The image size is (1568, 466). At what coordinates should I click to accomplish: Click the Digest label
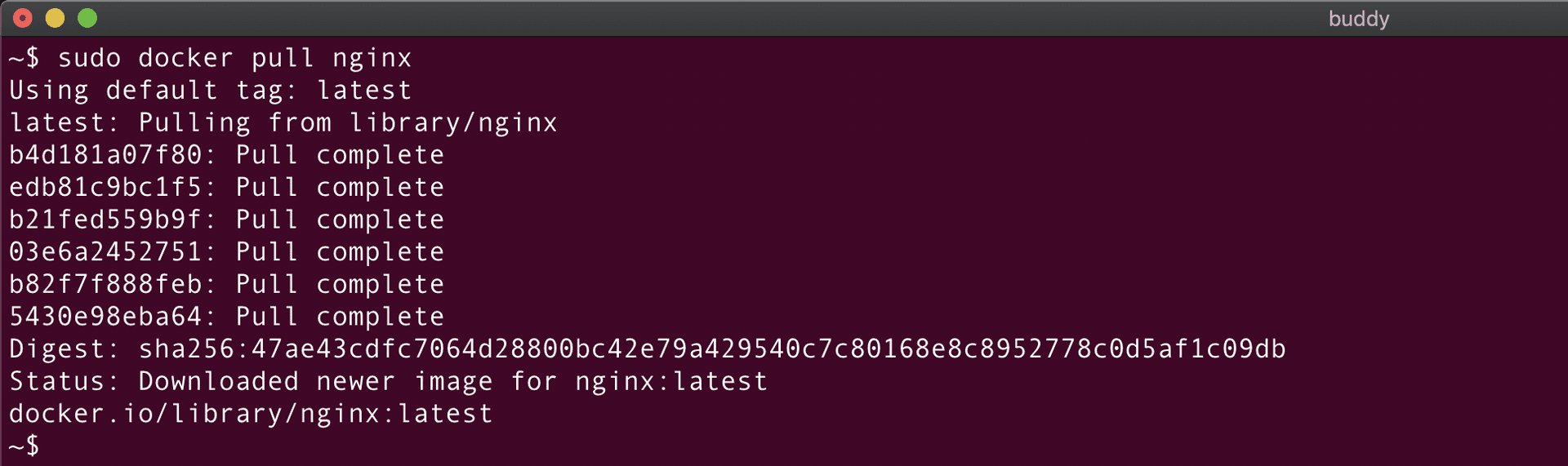click(64, 349)
